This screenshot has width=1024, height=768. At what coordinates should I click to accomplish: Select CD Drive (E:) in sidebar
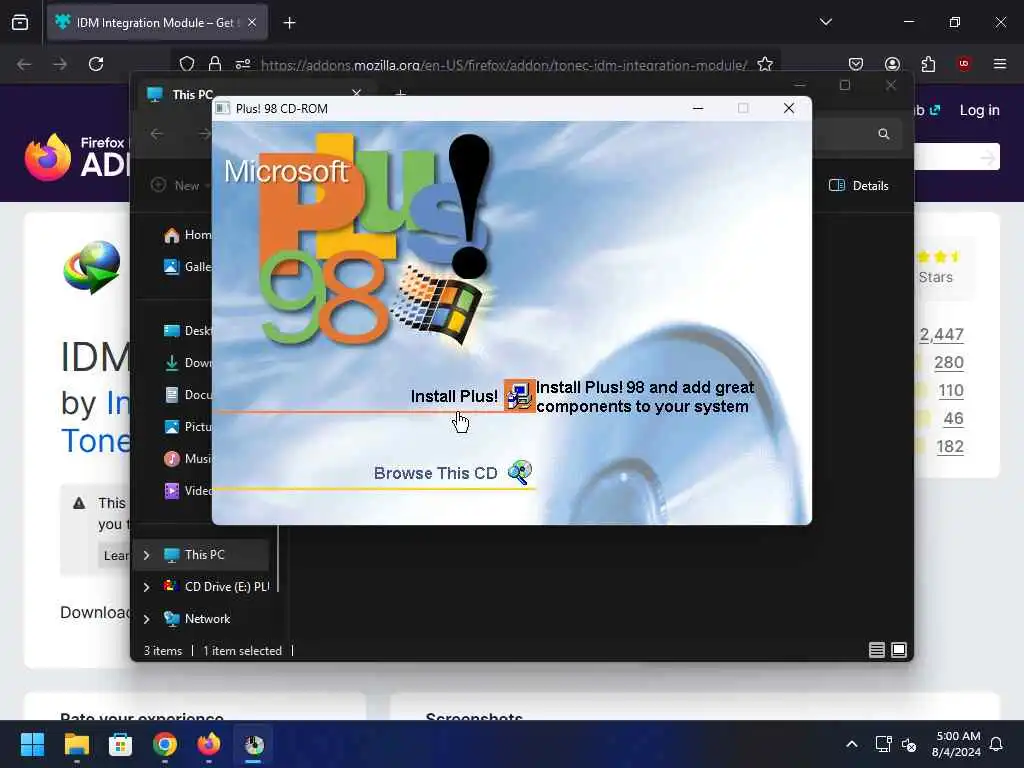pyautogui.click(x=217, y=586)
